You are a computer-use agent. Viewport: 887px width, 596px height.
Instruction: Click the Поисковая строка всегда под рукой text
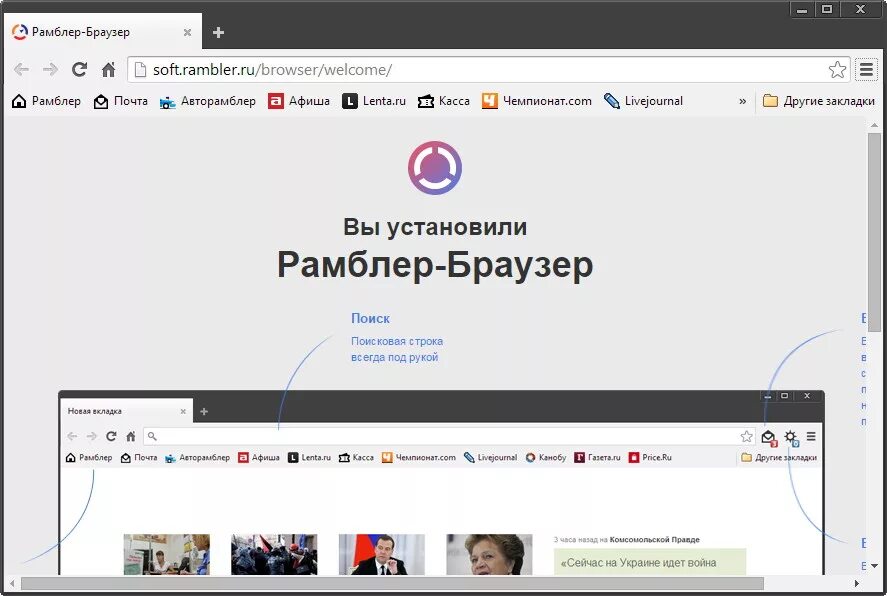(397, 349)
